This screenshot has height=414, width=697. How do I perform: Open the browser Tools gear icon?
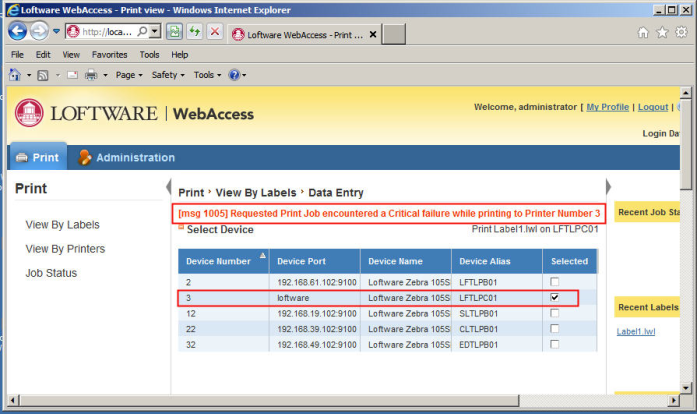click(681, 32)
